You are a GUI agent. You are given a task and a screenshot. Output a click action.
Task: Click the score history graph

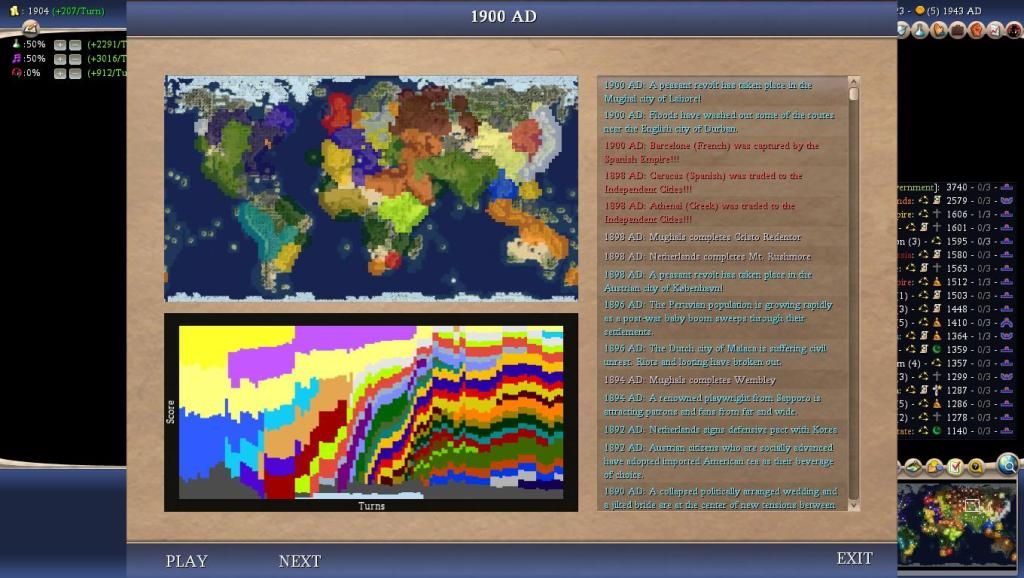[371, 412]
